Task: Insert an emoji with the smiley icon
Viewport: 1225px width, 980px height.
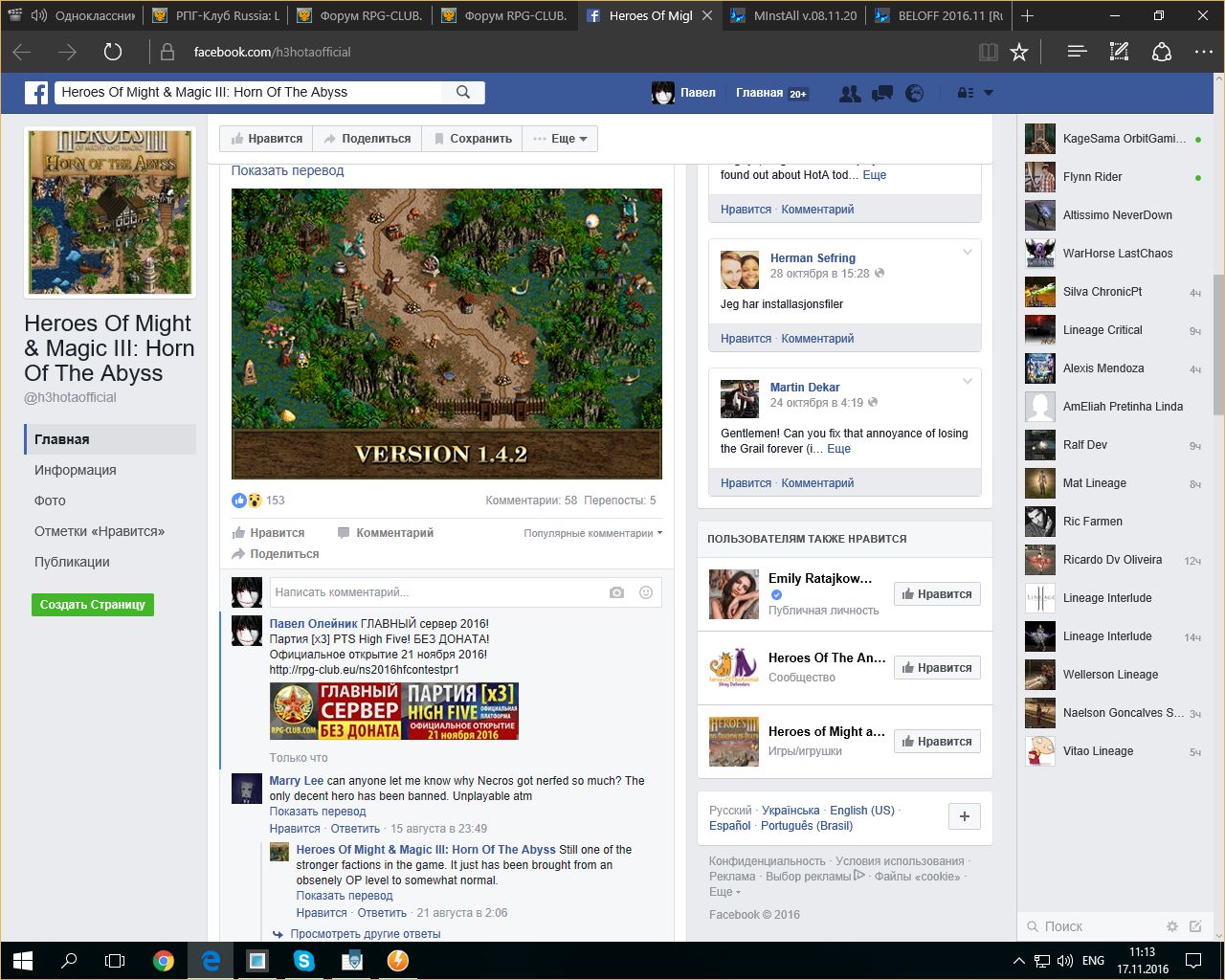Action: (x=646, y=592)
